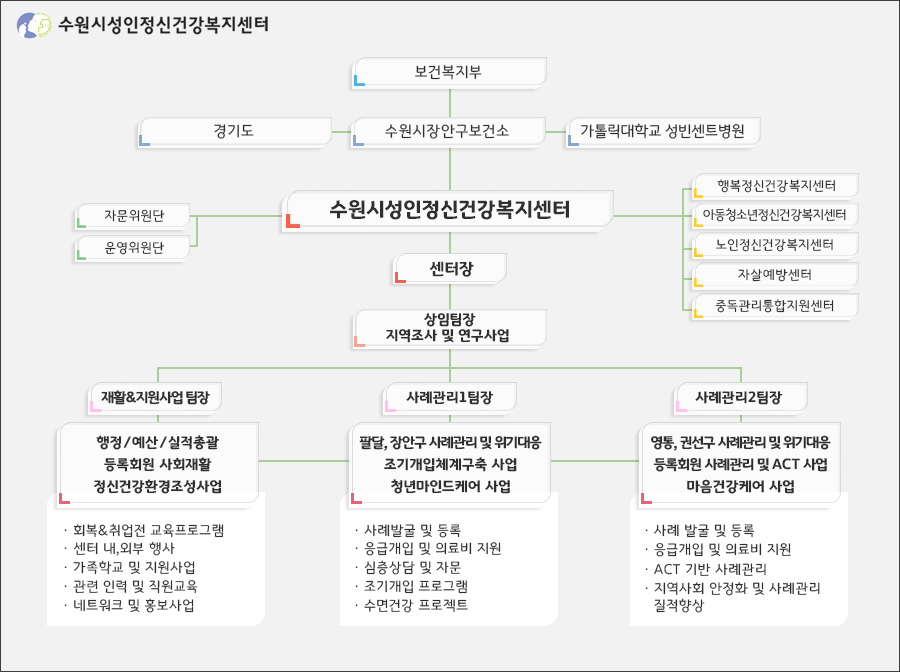
Task: Click 수면건강 프로젝트 item
Action: (416, 605)
